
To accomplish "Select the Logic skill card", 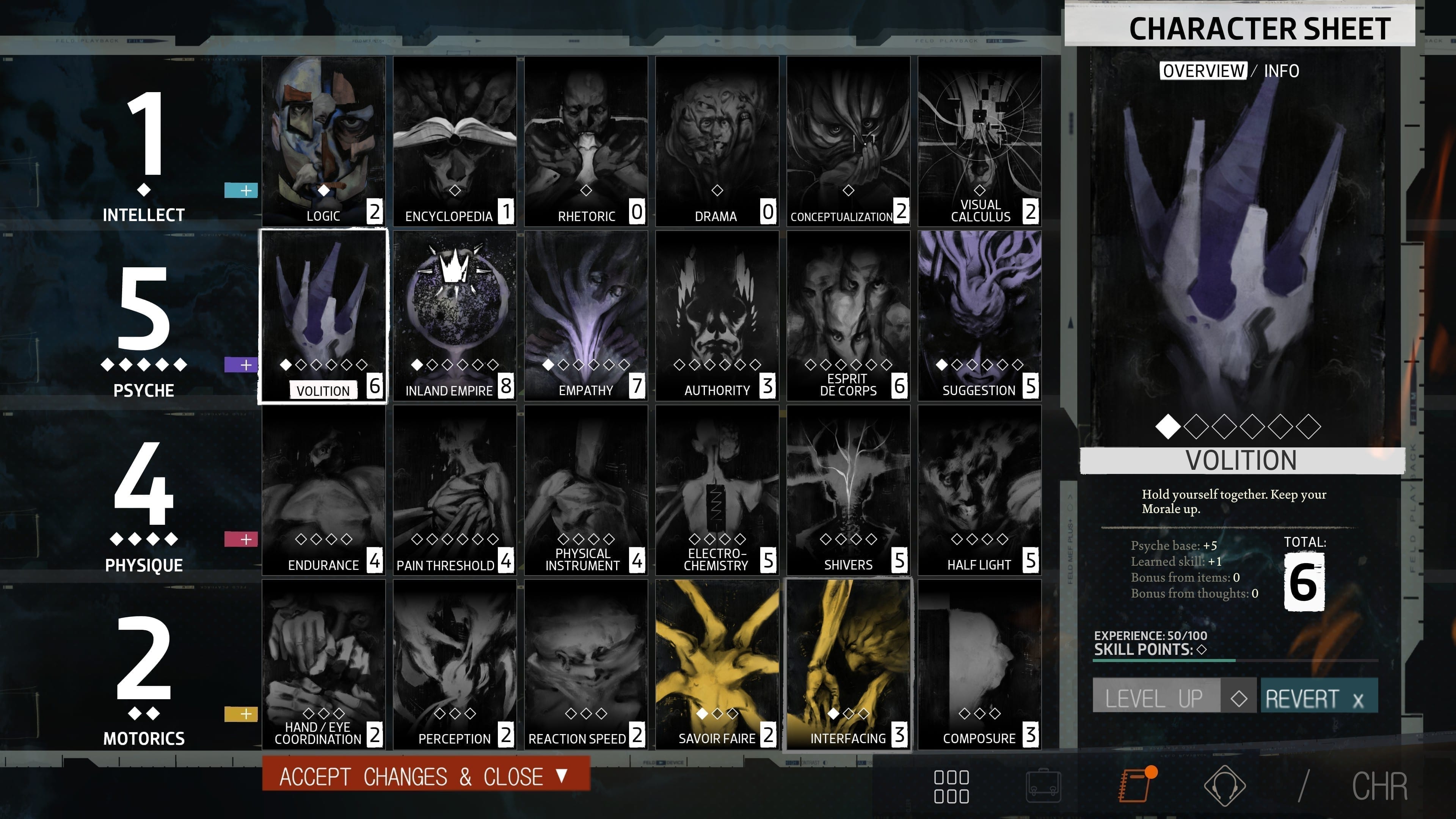I will point(323,141).
